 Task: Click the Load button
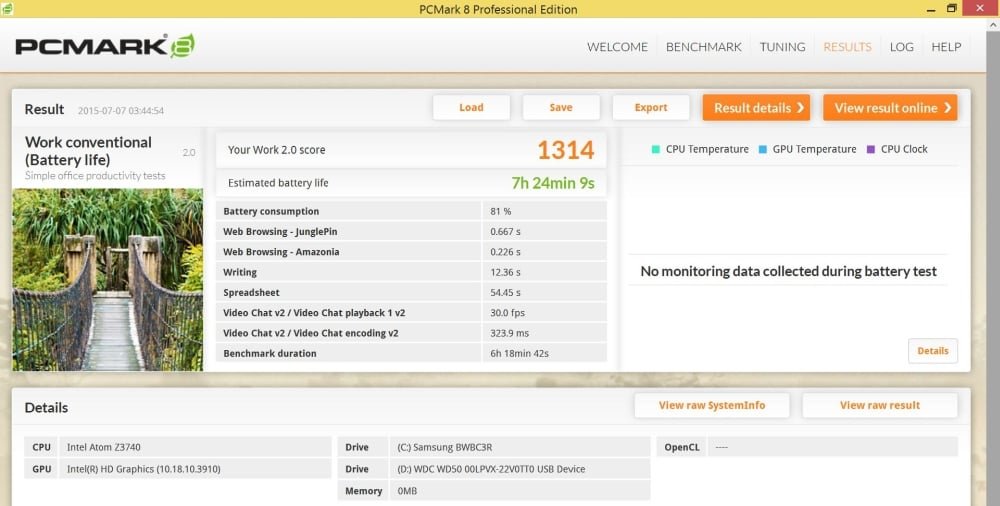point(471,107)
